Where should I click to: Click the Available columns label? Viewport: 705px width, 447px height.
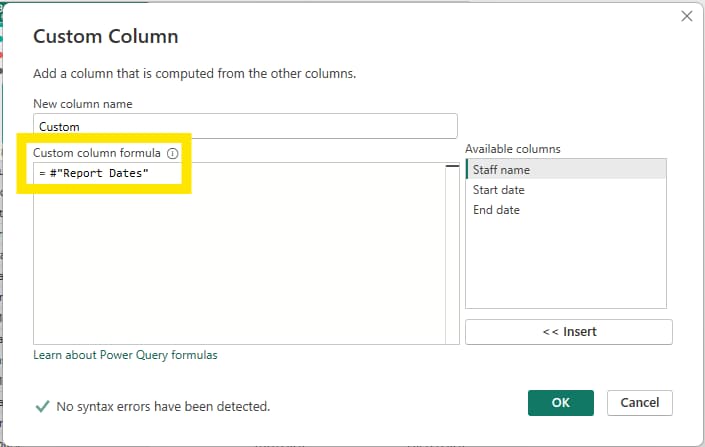pos(512,149)
